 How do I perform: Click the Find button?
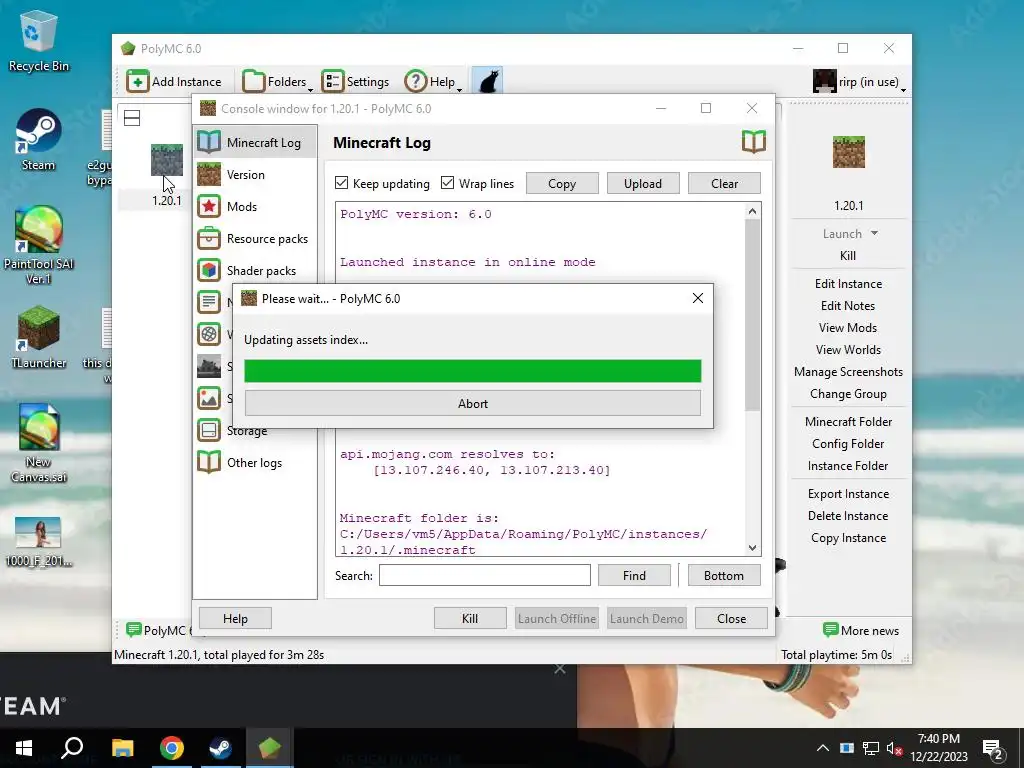(x=634, y=575)
